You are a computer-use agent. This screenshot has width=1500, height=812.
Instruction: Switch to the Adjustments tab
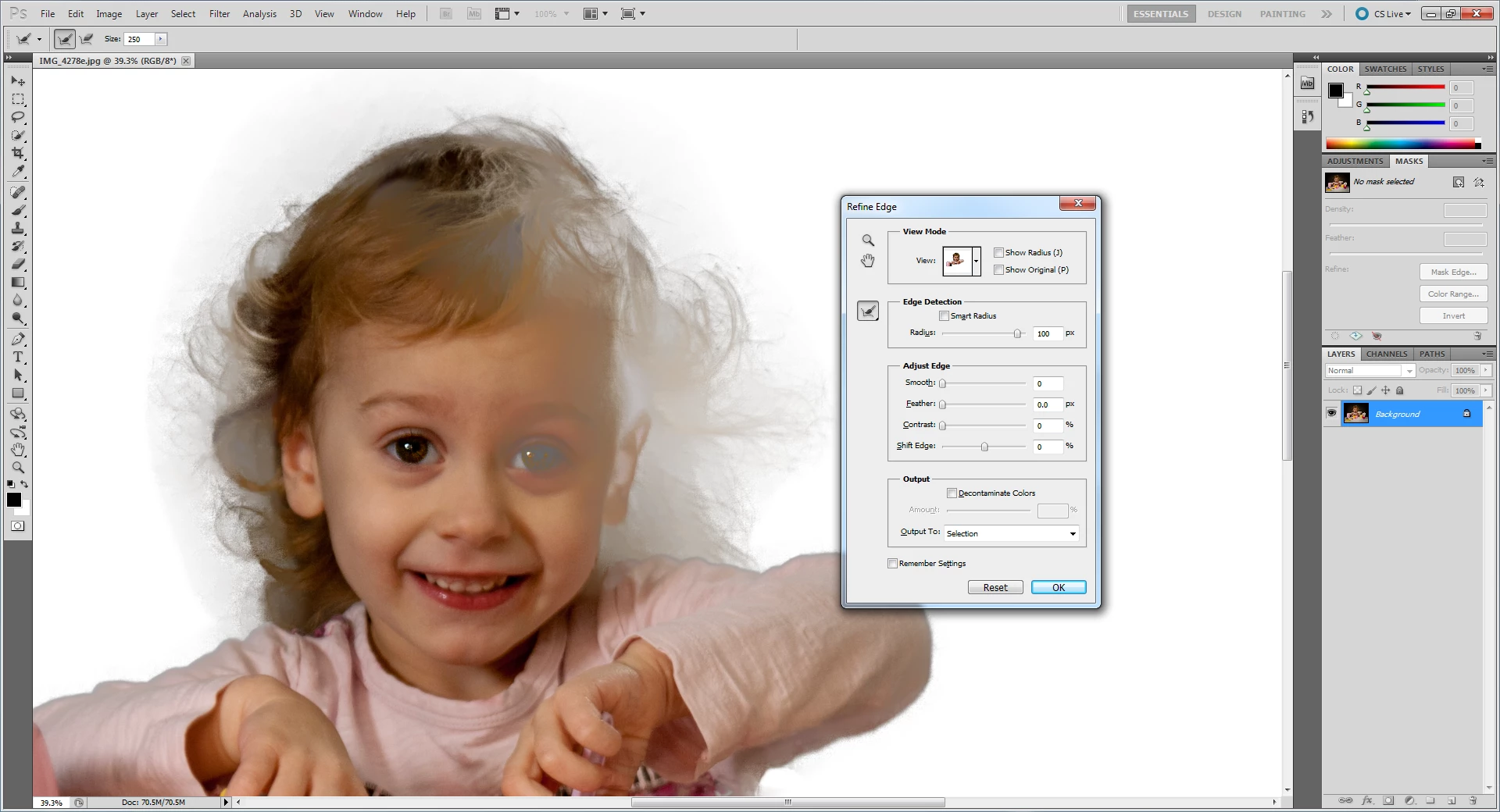pos(1355,162)
